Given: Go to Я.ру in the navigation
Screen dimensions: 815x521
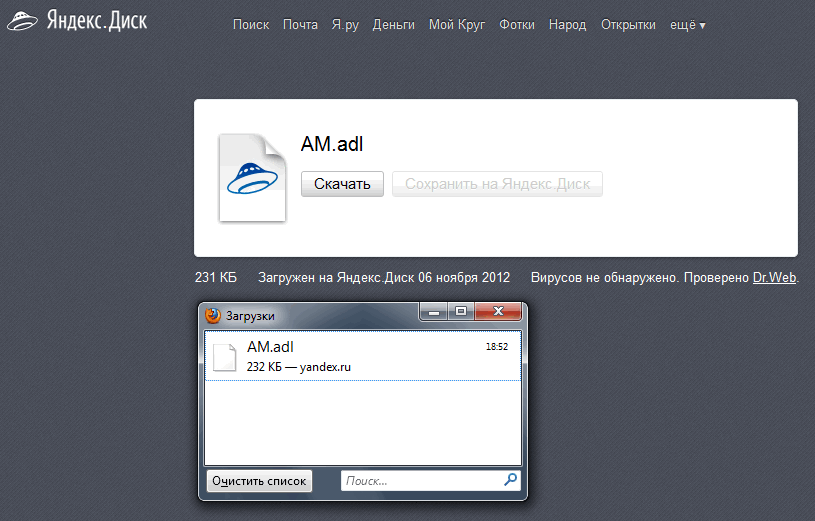Looking at the screenshot, I should [x=345, y=25].
